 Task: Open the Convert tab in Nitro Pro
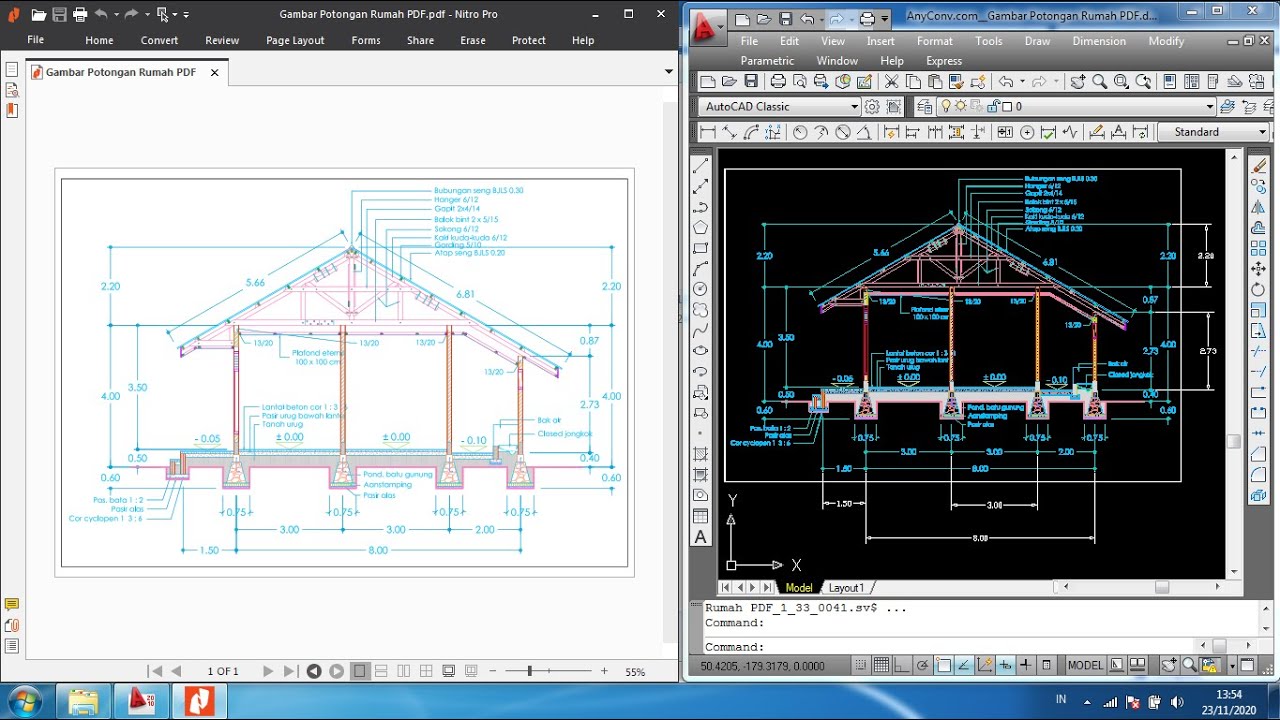click(x=159, y=40)
